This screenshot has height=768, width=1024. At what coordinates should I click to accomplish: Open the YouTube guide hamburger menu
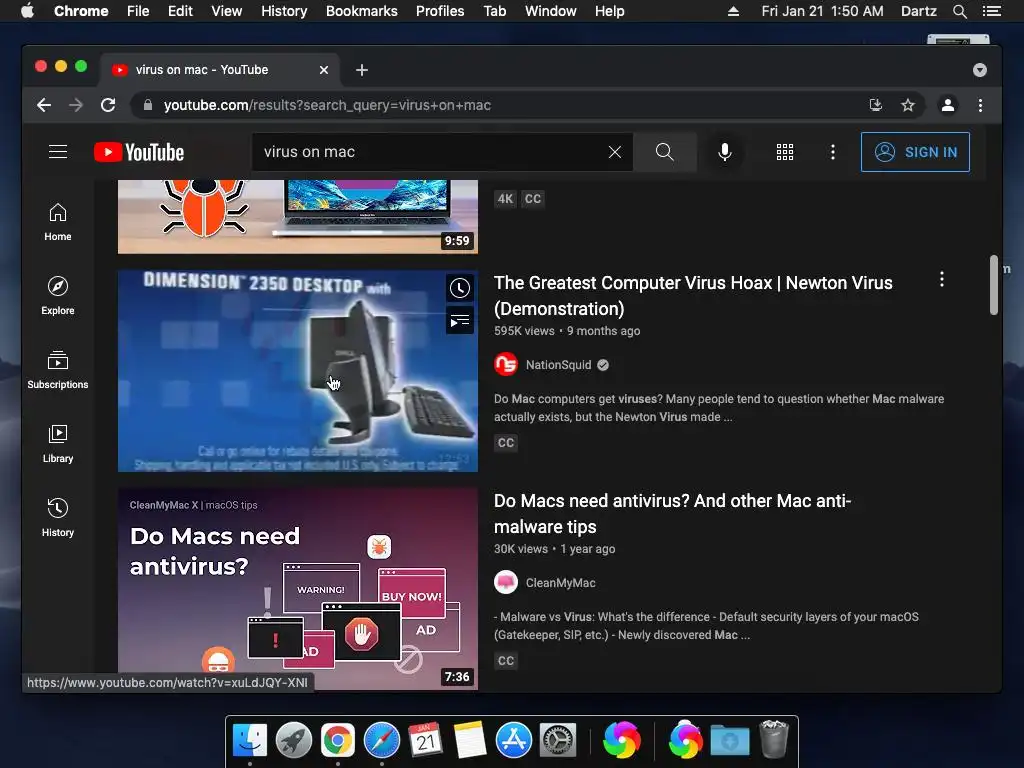58,152
